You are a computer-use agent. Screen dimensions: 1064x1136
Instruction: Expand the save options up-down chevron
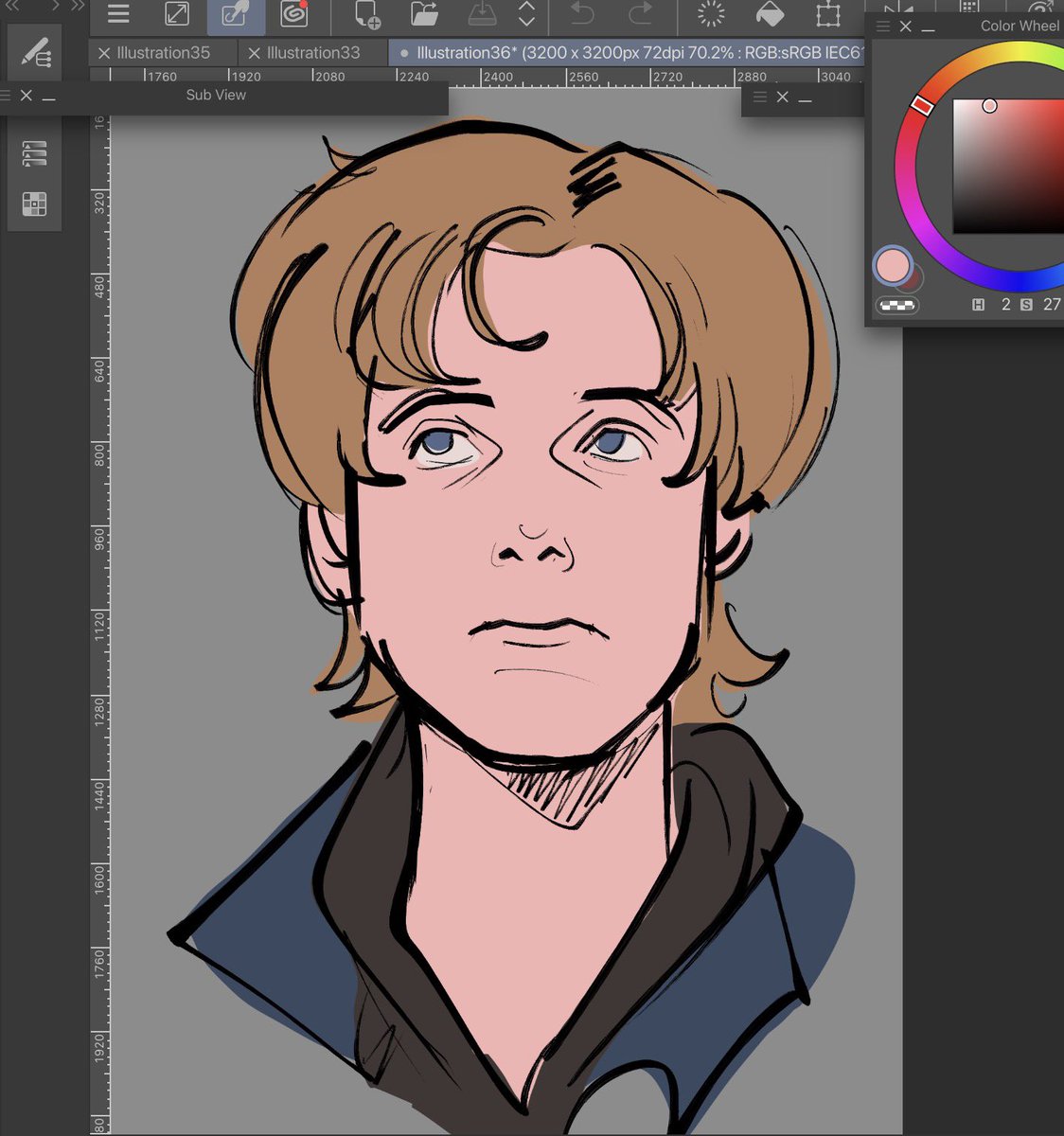click(x=527, y=14)
